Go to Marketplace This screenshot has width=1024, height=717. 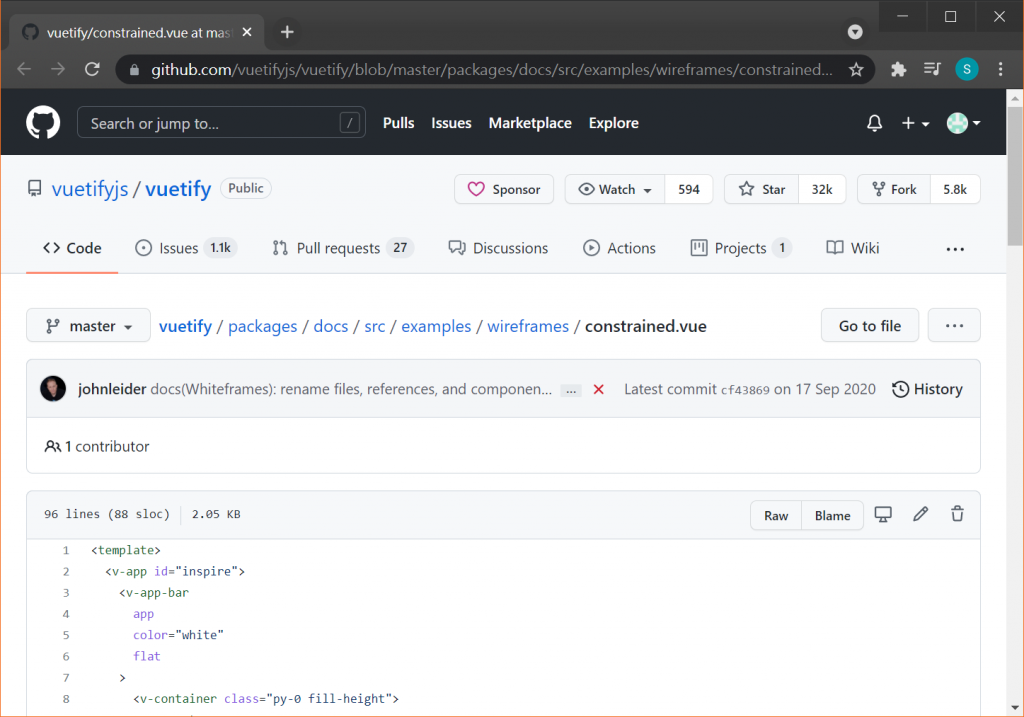point(530,123)
